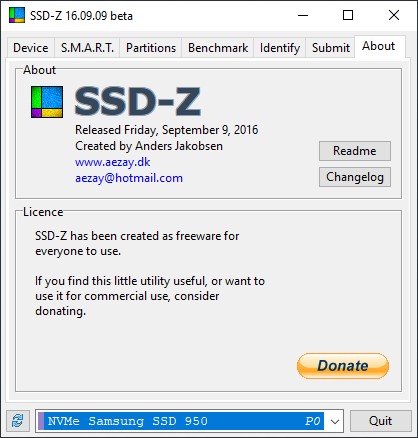This screenshot has width=418, height=438.
Task: Open the Readme button
Action: [355, 151]
